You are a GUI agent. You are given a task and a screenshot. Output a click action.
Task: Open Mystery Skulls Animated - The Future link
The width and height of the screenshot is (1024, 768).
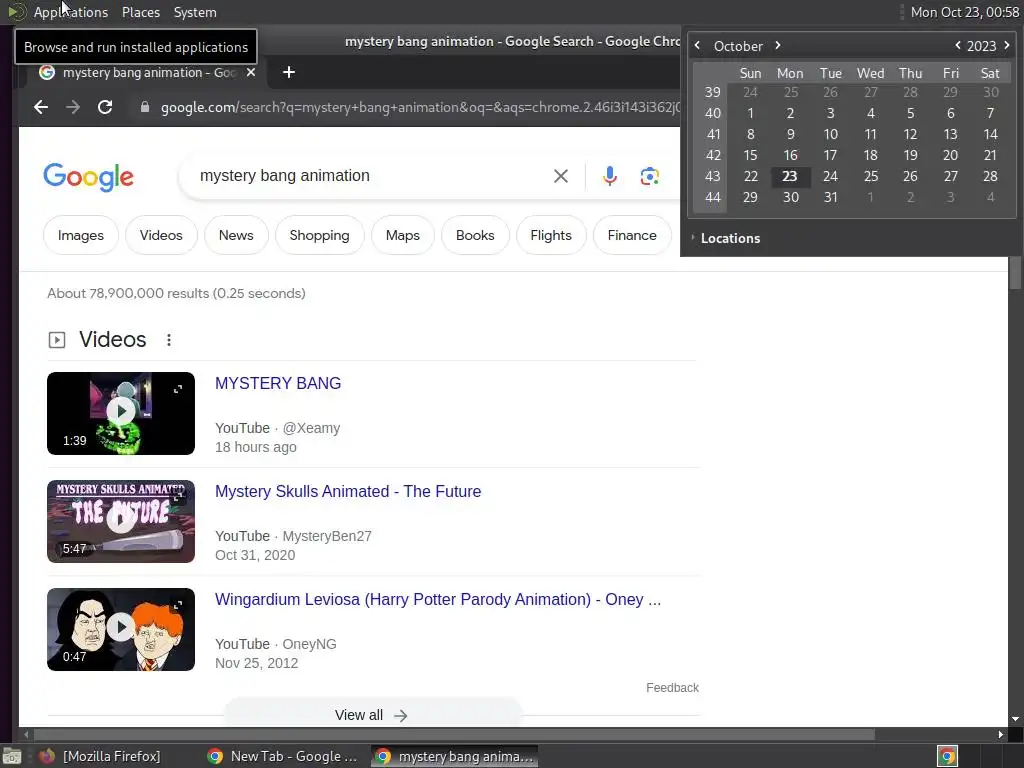click(x=348, y=491)
